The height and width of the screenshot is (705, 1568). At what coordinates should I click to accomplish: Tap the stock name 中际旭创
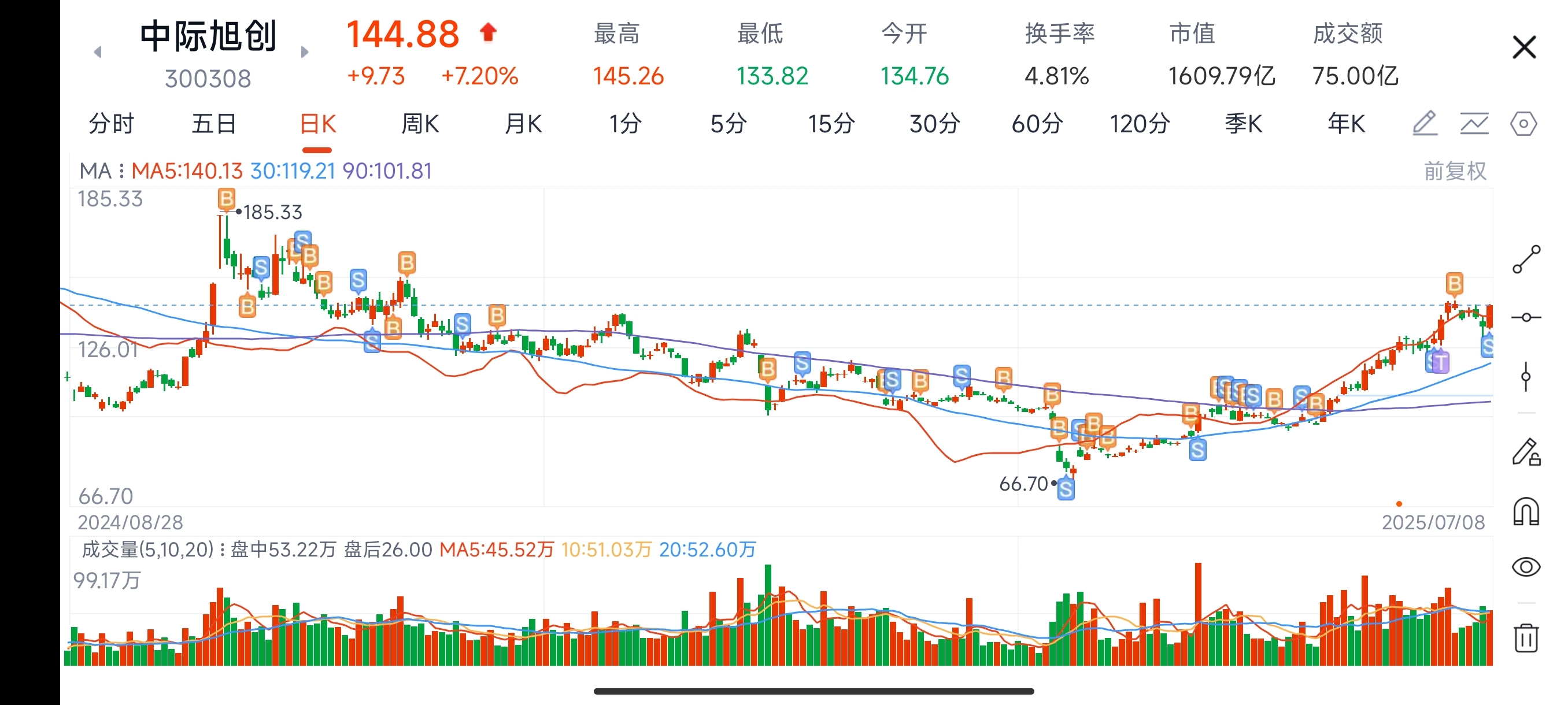click(x=208, y=36)
